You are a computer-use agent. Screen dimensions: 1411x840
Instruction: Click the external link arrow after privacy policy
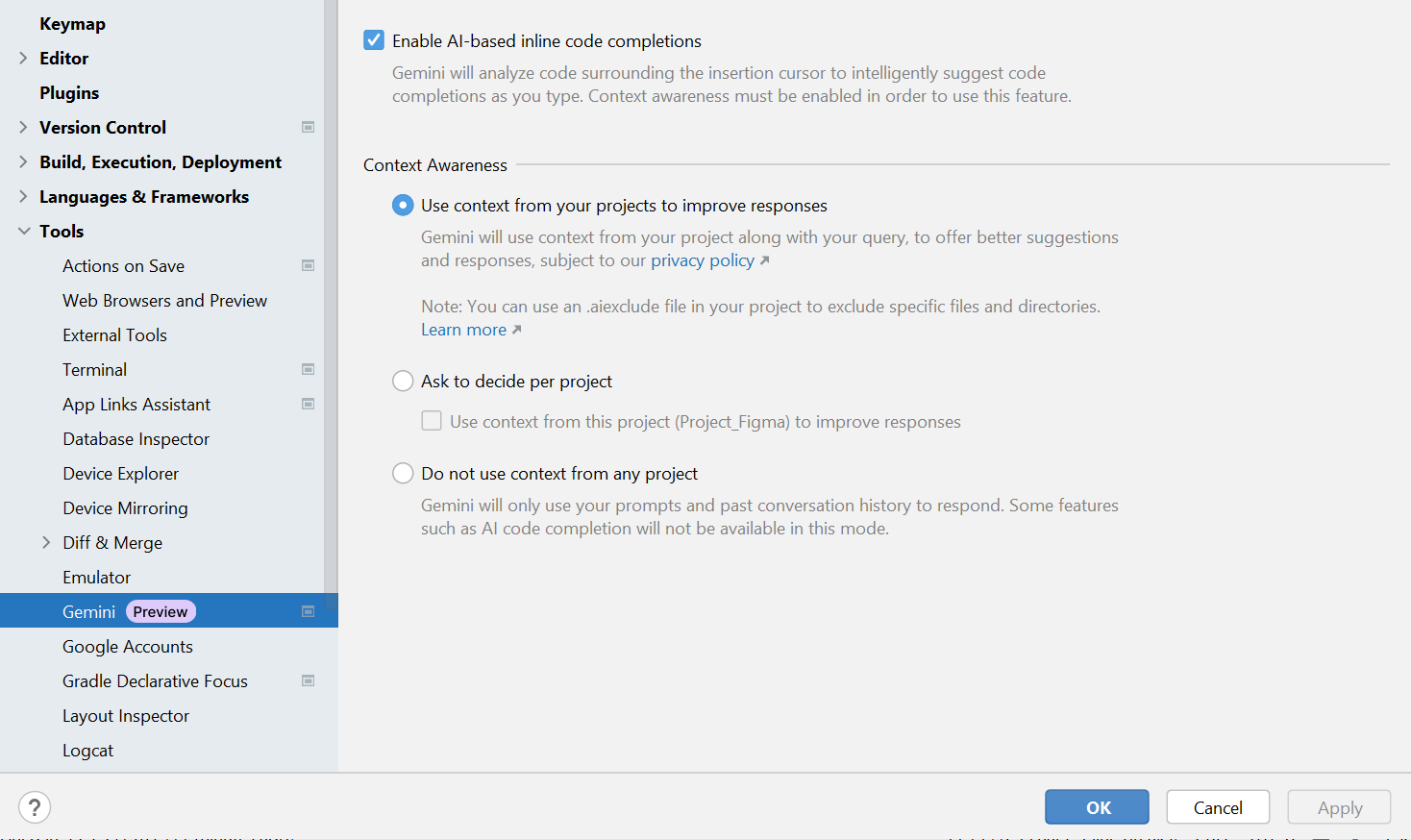click(766, 259)
